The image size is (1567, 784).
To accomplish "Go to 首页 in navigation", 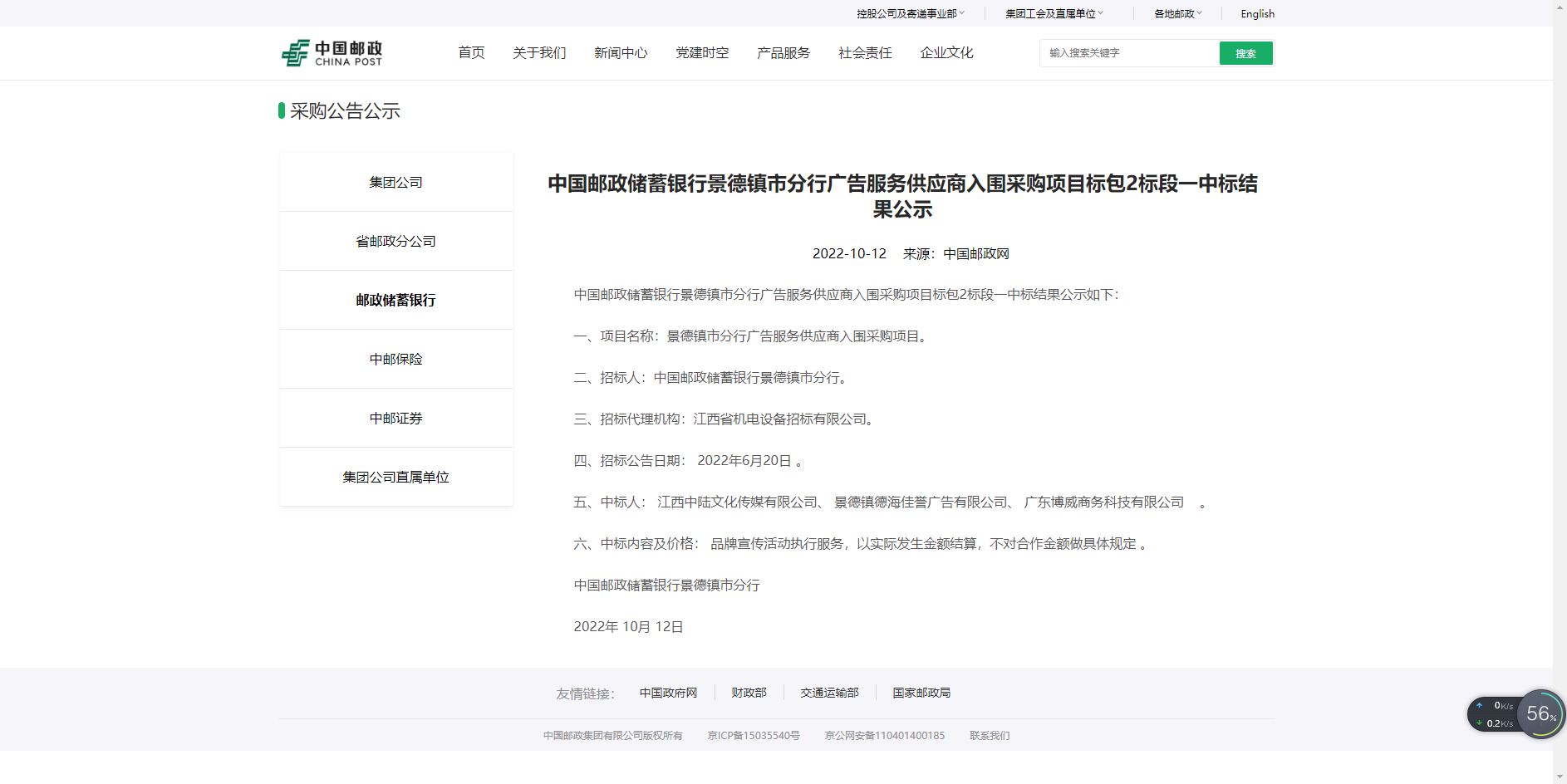I will [x=471, y=53].
